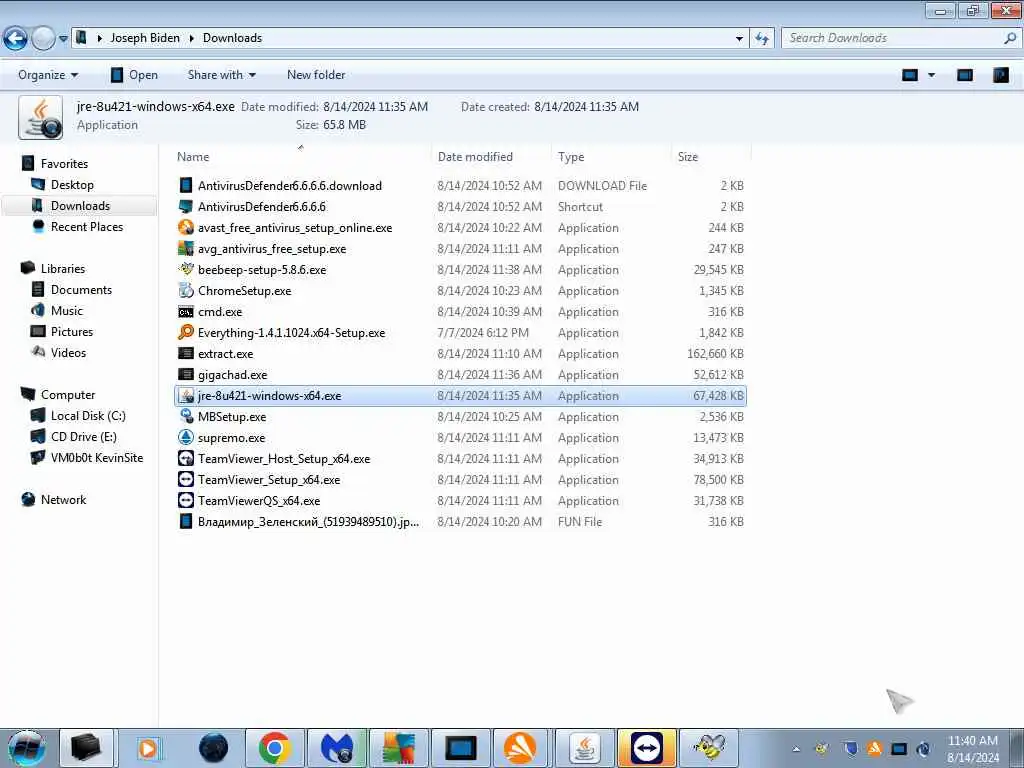This screenshot has width=1024, height=768.
Task: Open the BeeBEEP taskbar icon
Action: coord(709,748)
